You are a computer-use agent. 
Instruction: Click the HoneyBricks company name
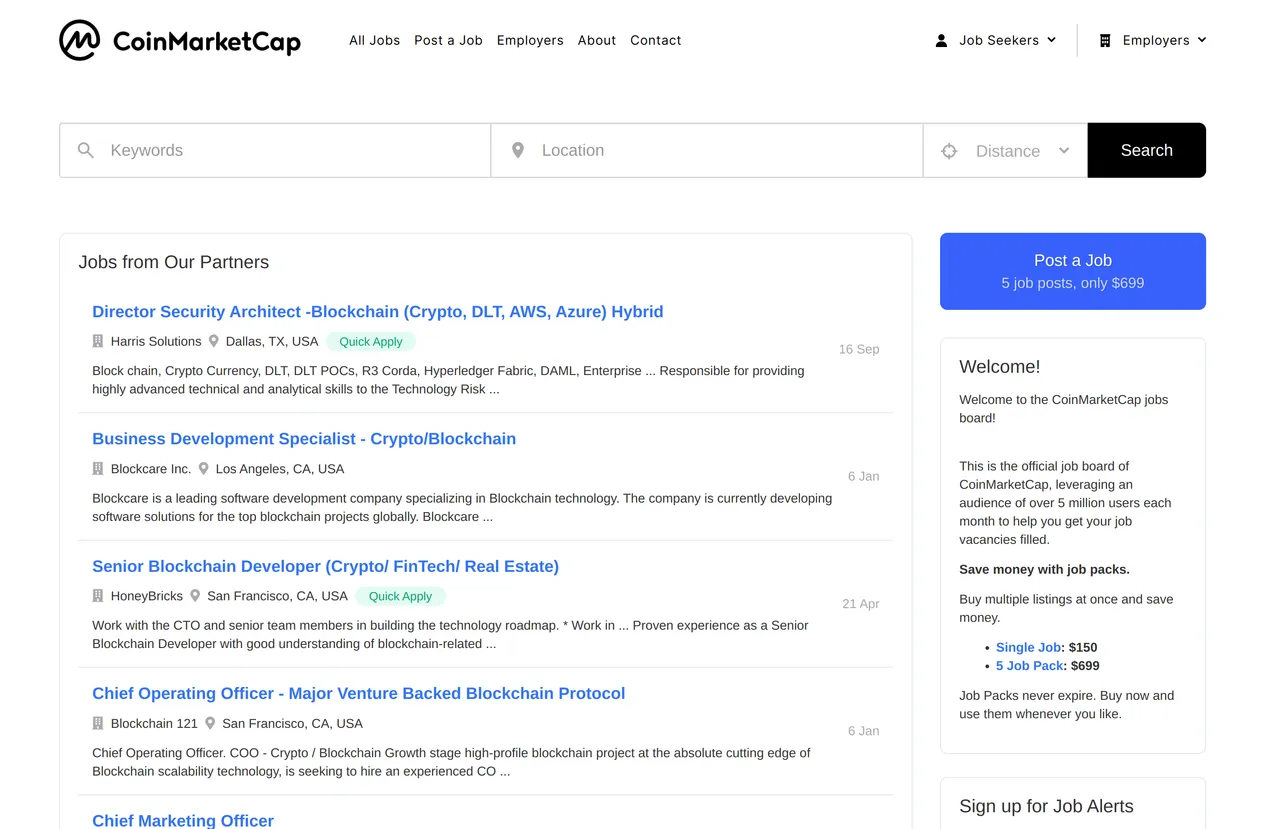[x=147, y=596]
